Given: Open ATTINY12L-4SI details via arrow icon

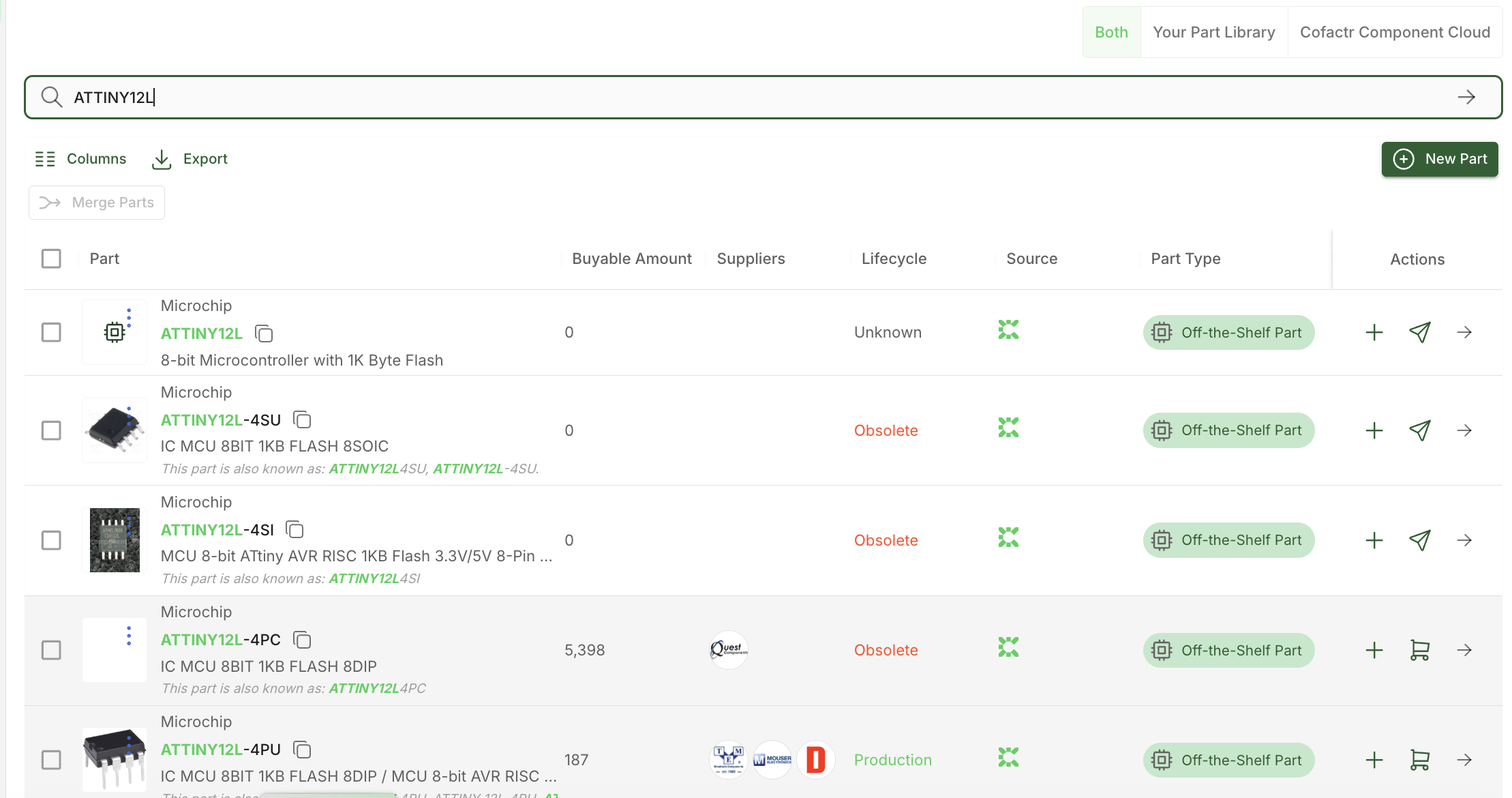Looking at the screenshot, I should pyautogui.click(x=1464, y=540).
